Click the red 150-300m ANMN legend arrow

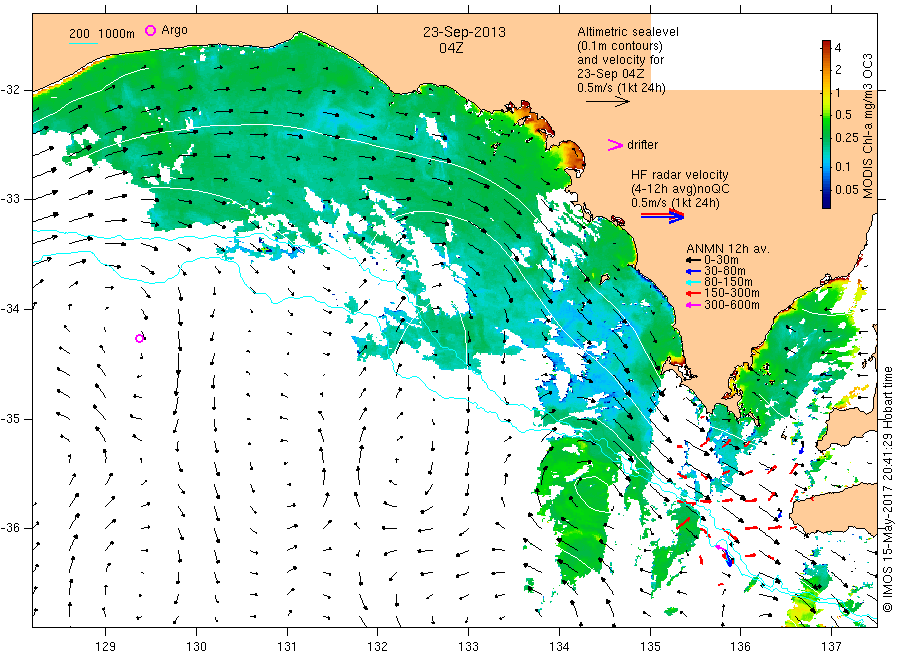click(693, 294)
